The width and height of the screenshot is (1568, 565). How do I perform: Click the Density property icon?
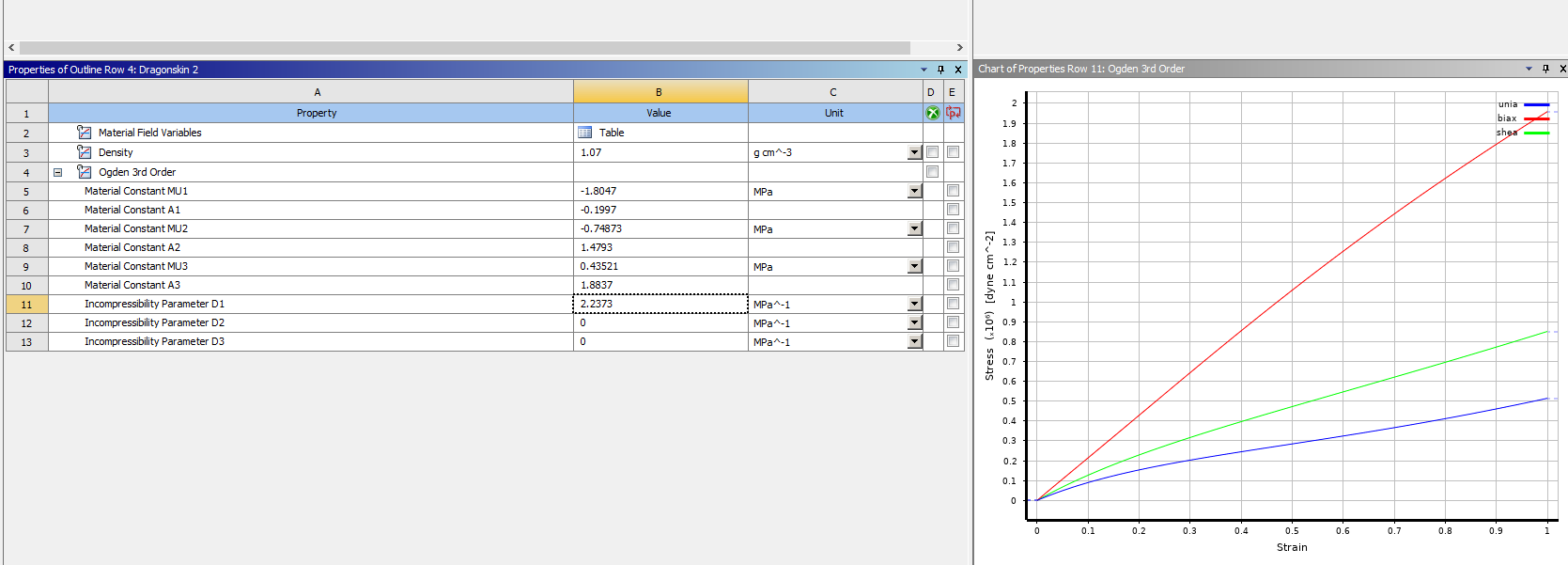(x=85, y=152)
